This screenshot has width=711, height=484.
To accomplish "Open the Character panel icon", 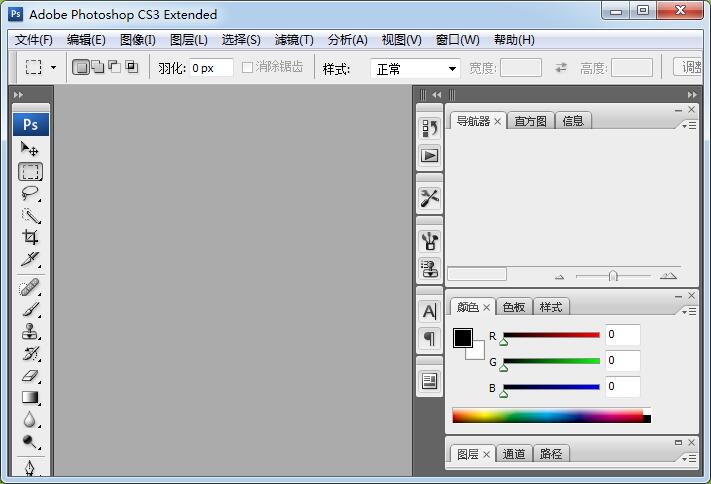I will click(429, 311).
